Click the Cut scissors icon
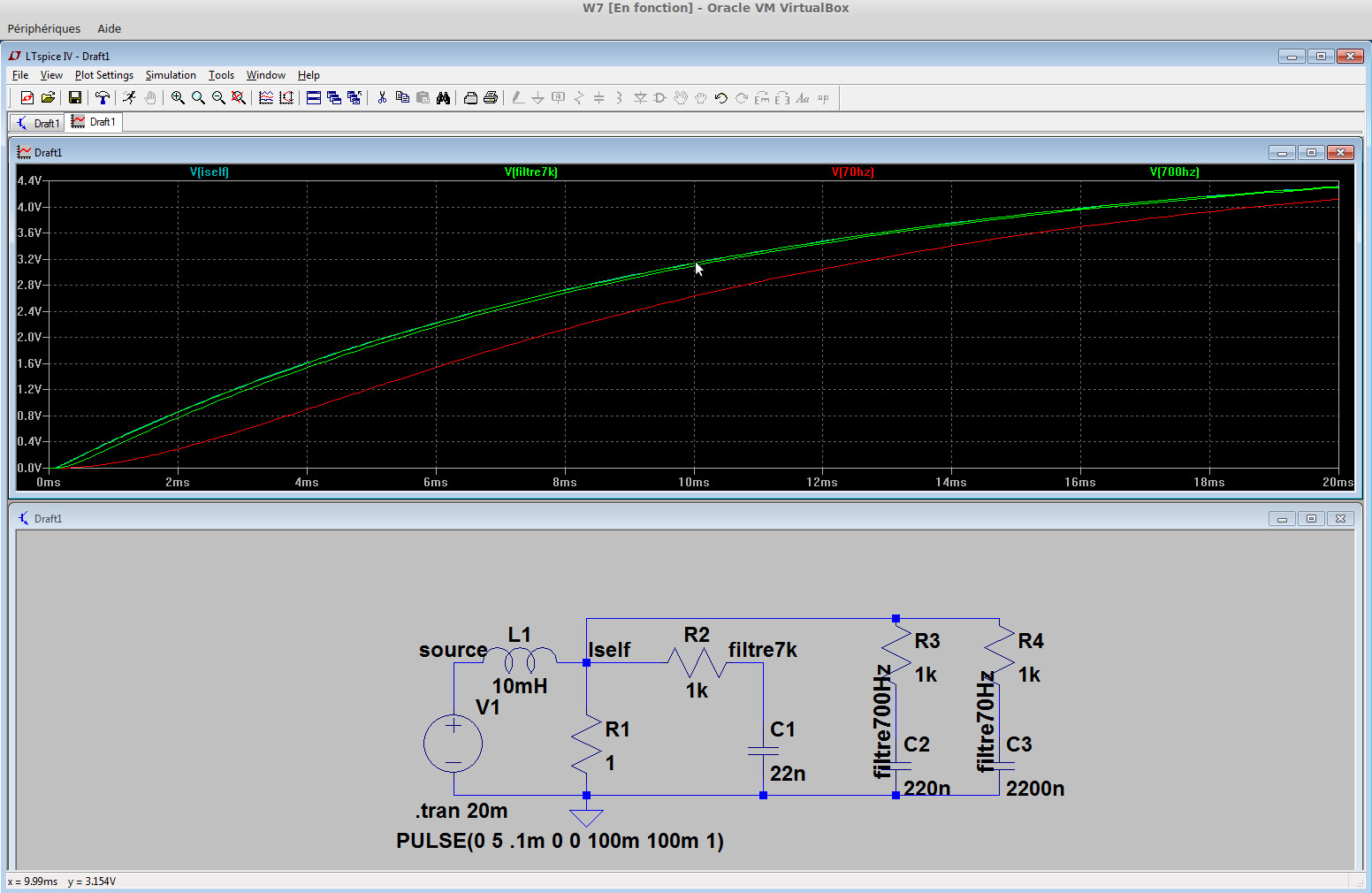Viewport: 1372px width, 893px height. (382, 98)
